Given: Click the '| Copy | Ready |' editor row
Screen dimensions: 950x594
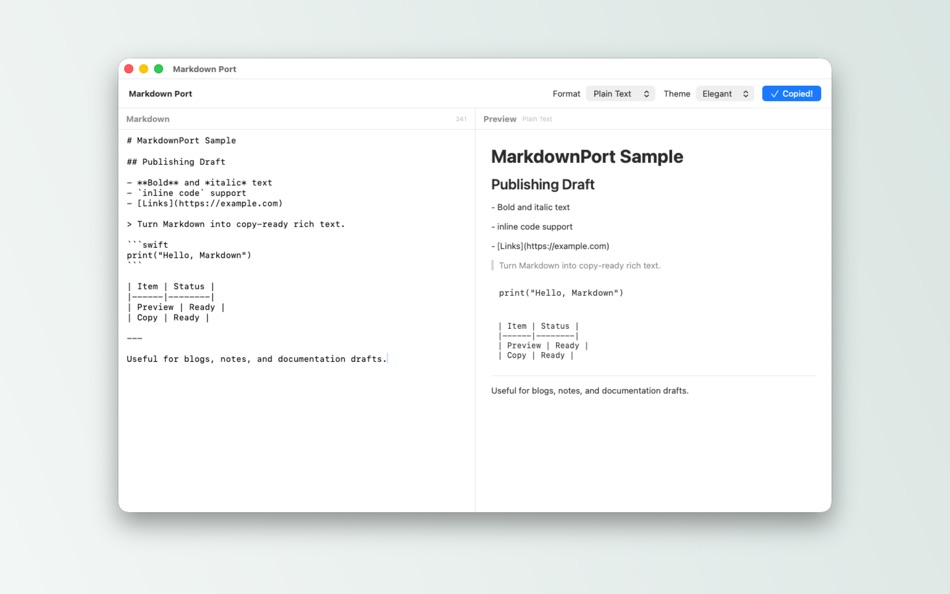Looking at the screenshot, I should pyautogui.click(x=168, y=318).
